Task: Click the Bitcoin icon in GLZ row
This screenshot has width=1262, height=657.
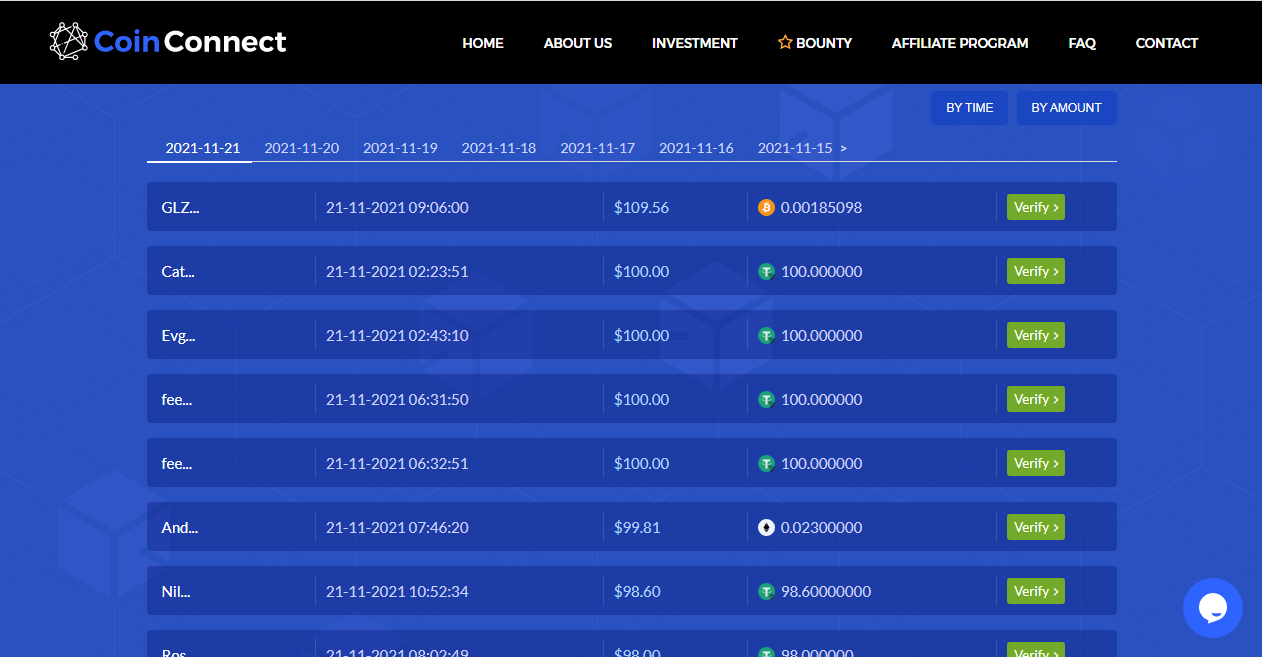Action: tap(767, 207)
